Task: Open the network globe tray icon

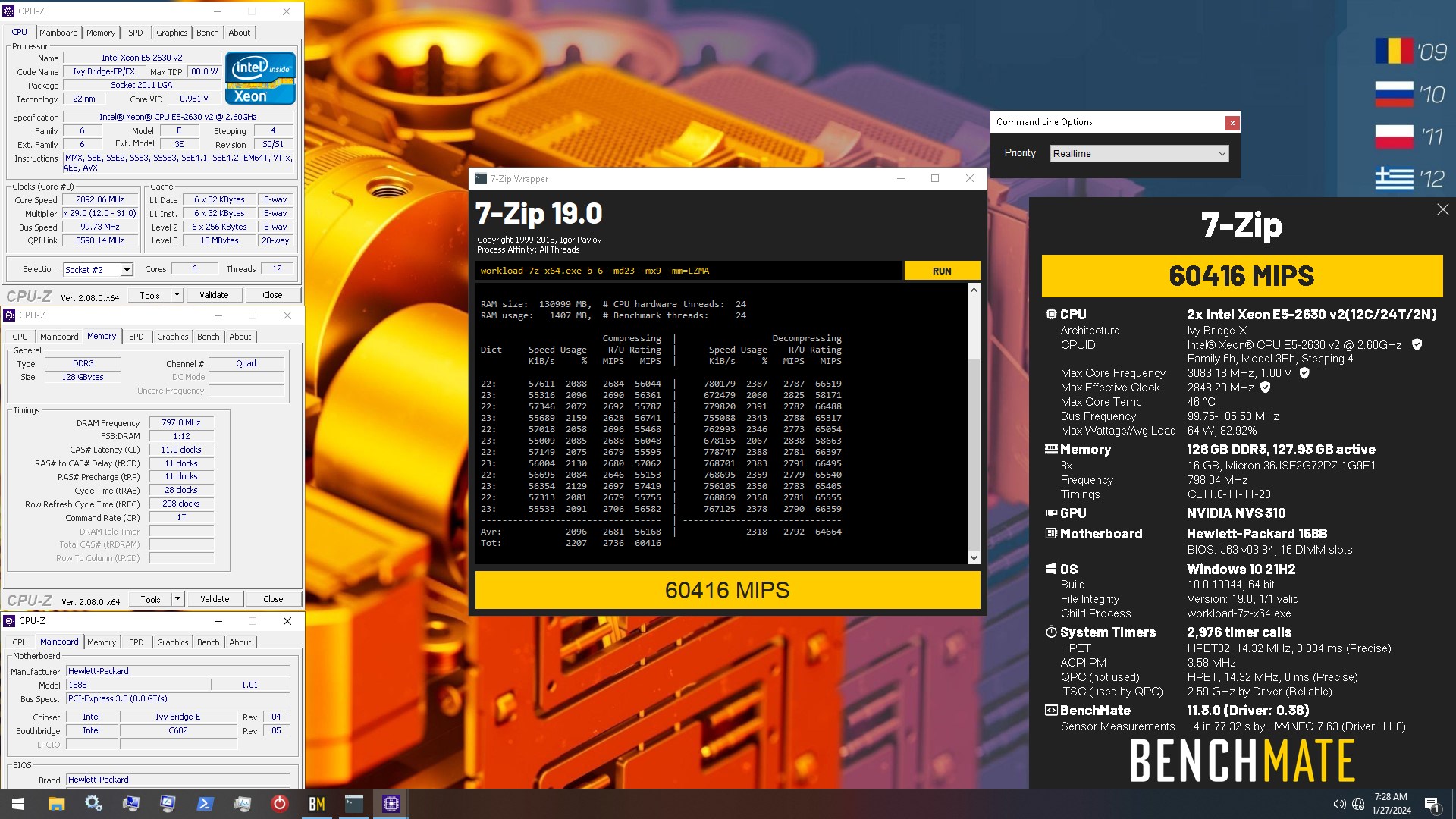Action: 1358,804
